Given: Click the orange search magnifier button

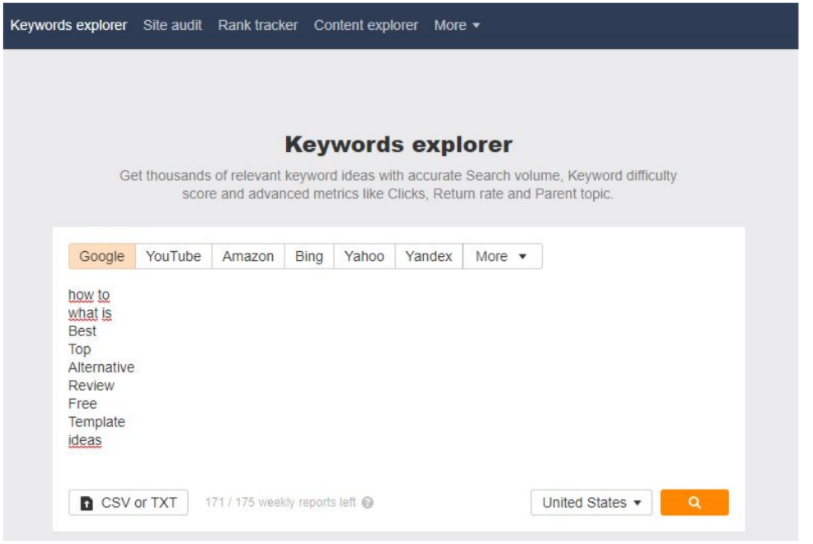Looking at the screenshot, I should tap(694, 503).
